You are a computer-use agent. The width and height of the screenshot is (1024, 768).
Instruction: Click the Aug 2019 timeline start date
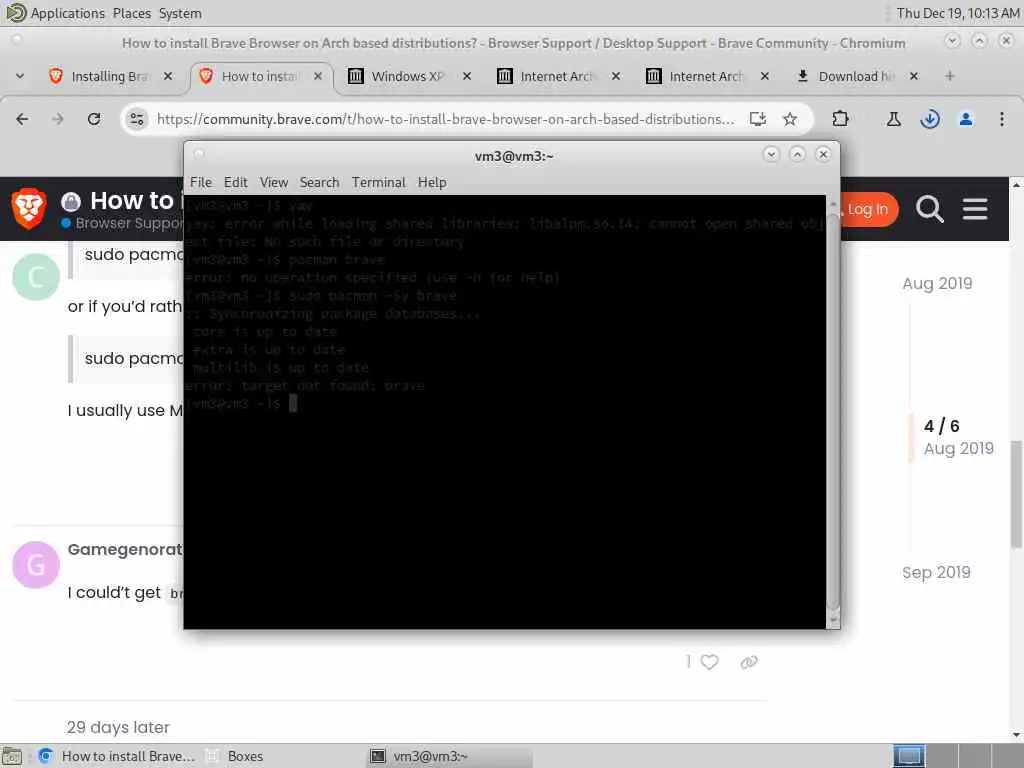(x=937, y=283)
